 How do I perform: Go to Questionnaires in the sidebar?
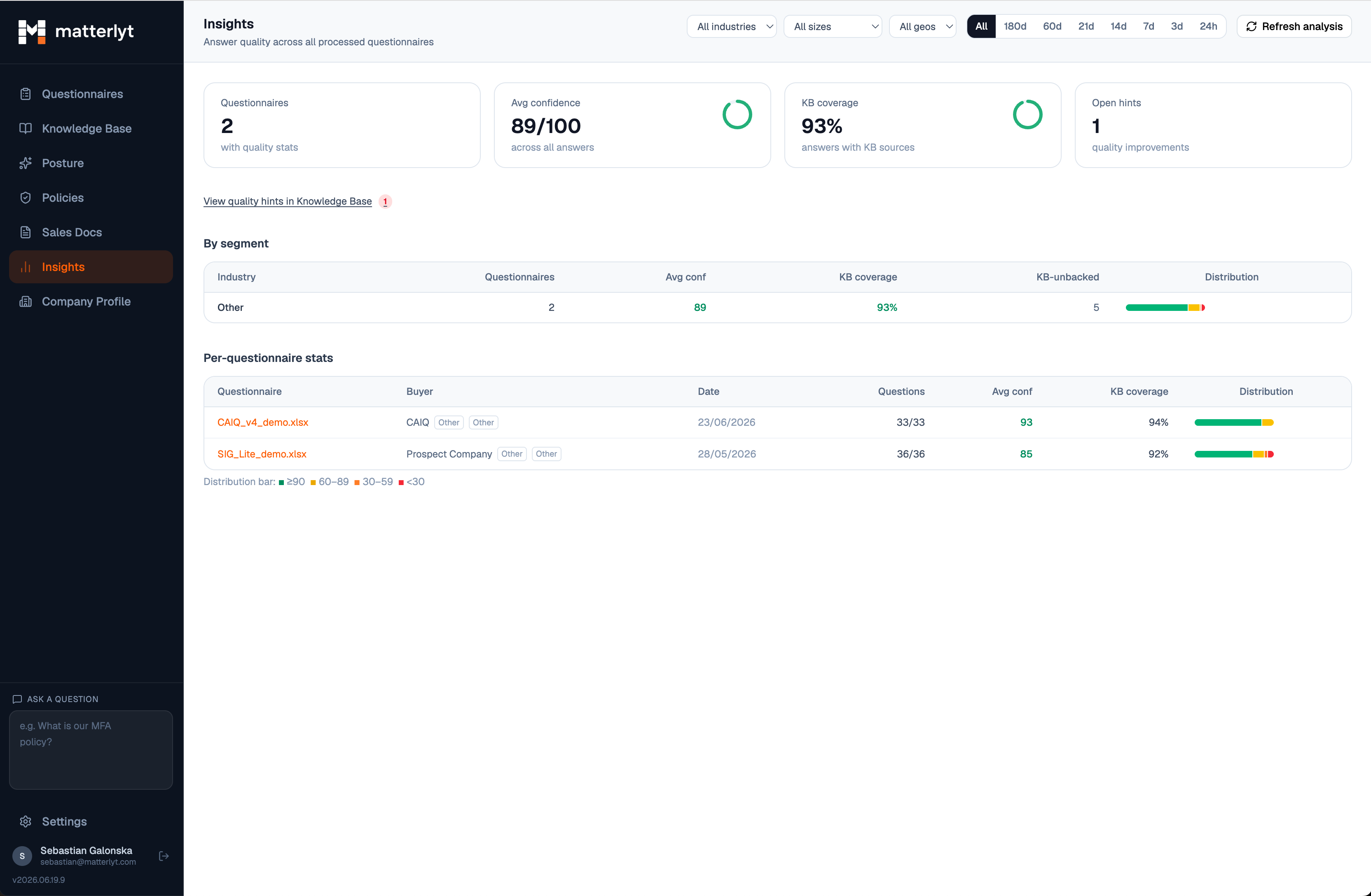[x=91, y=94]
